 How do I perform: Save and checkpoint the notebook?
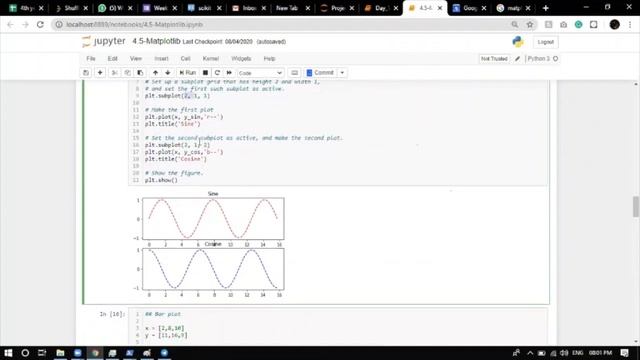pyautogui.click(x=86, y=73)
